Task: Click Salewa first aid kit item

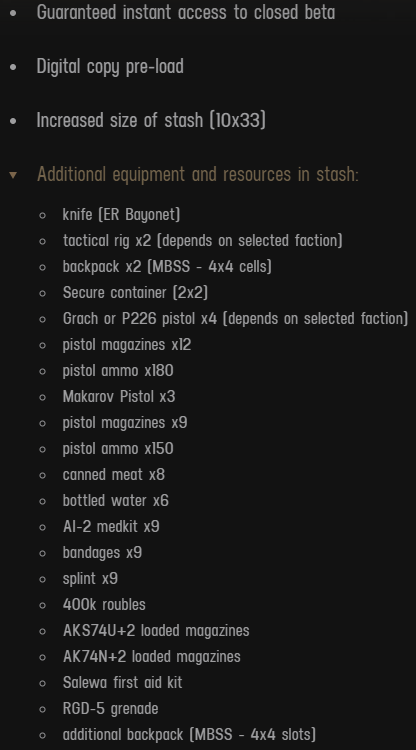Action: (122, 683)
